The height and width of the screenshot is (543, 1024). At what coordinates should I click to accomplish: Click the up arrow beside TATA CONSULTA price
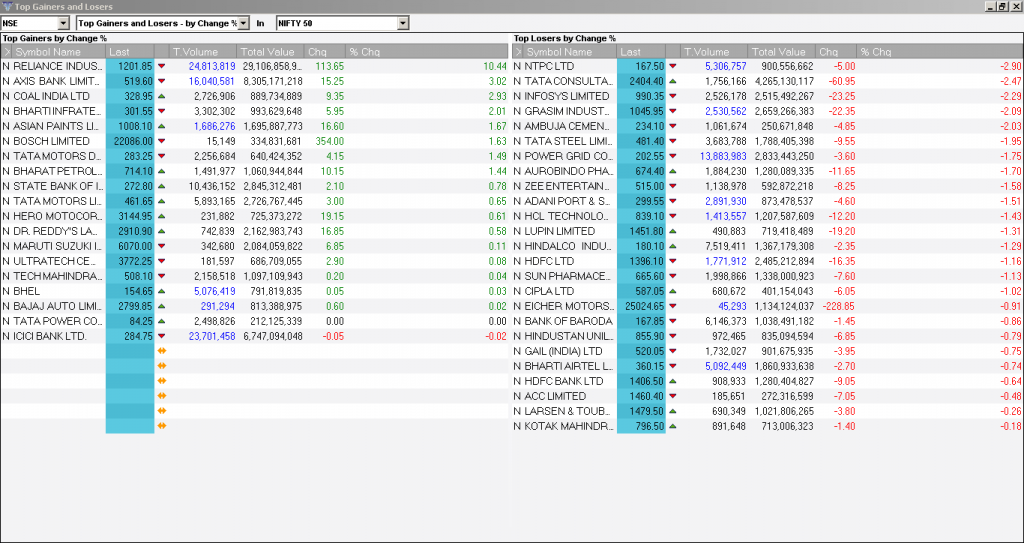(x=673, y=81)
